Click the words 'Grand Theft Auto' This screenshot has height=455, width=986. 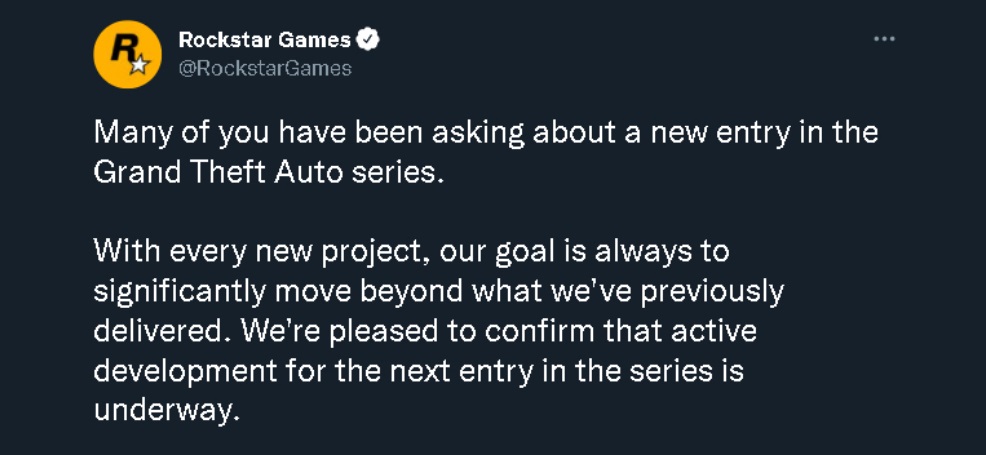pyautogui.click(x=219, y=172)
